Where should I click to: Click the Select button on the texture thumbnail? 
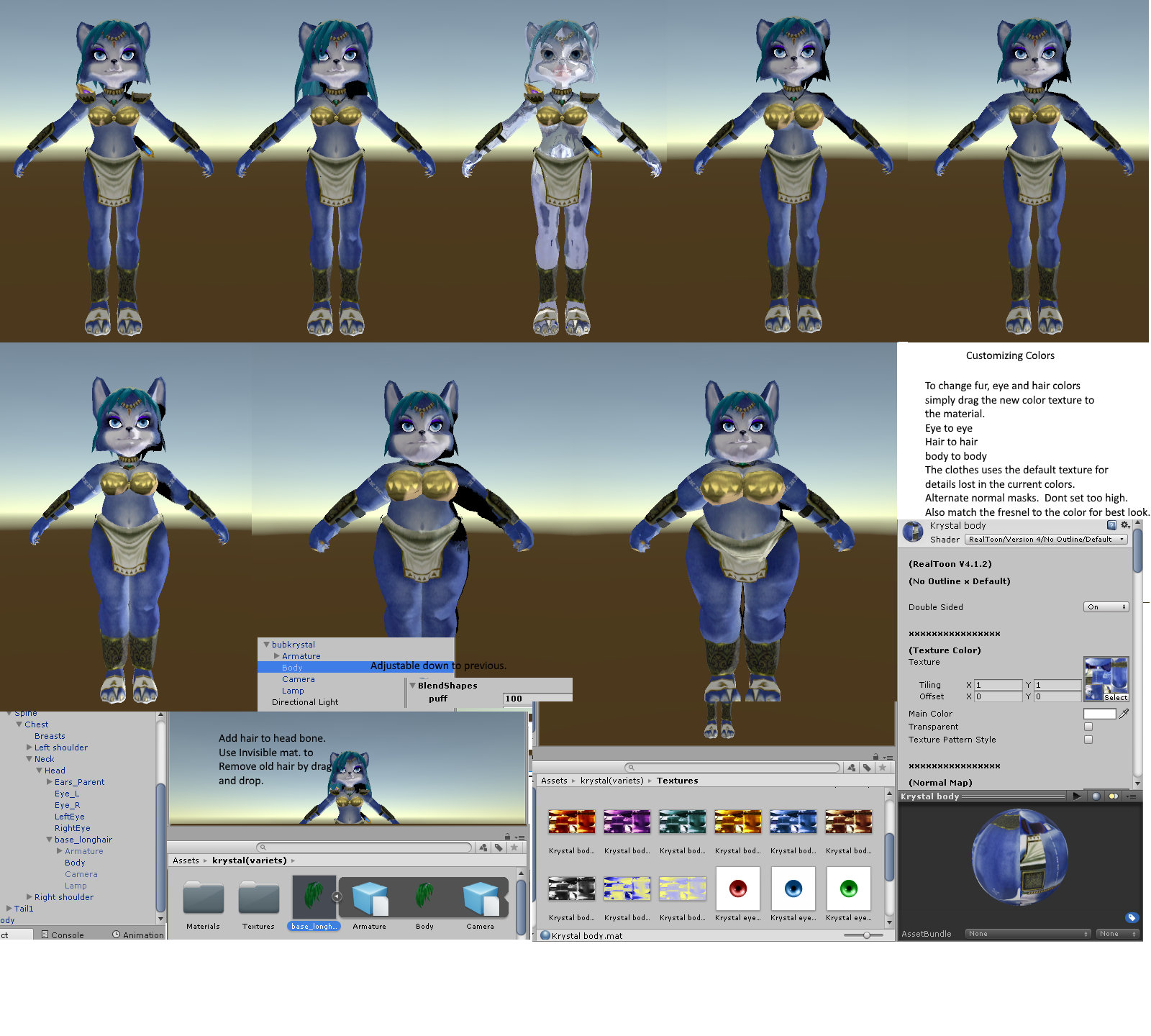[1114, 697]
